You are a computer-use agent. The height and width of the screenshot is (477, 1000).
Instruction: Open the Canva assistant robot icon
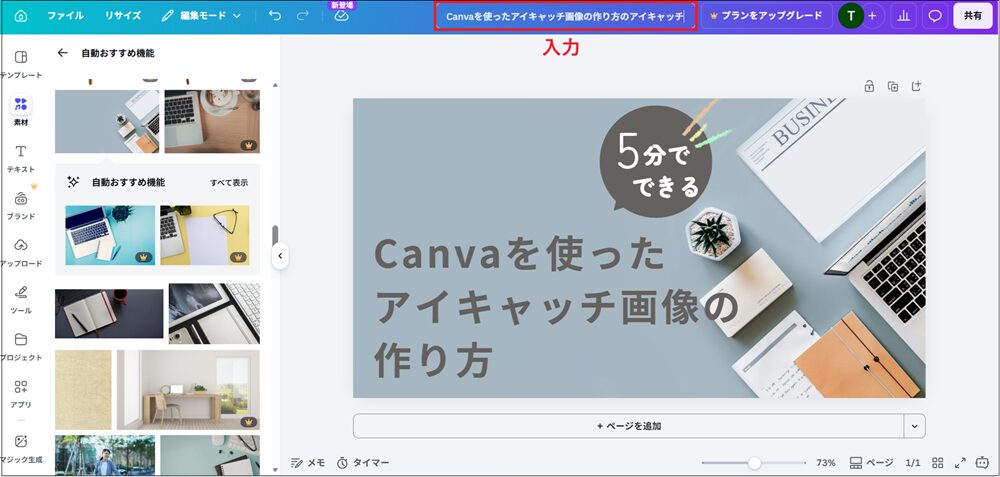pyautogui.click(x=982, y=463)
